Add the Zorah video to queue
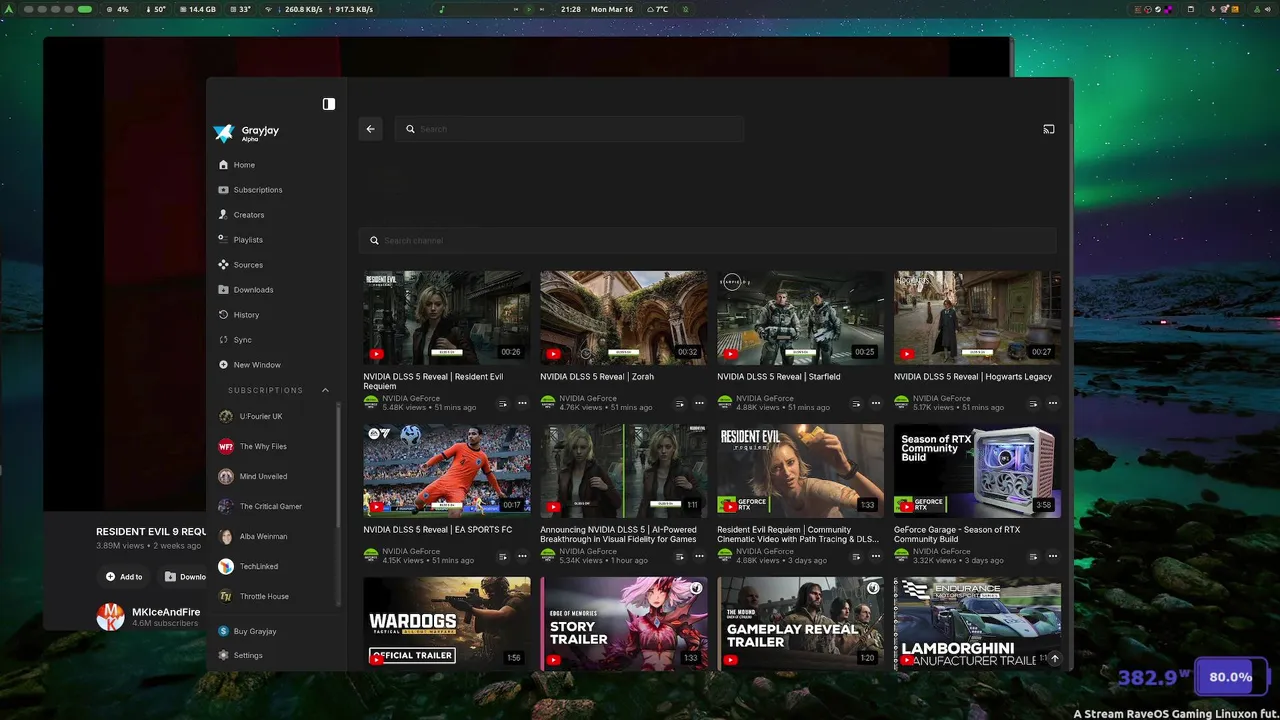Screen dimensions: 1280x720 (x=679, y=403)
